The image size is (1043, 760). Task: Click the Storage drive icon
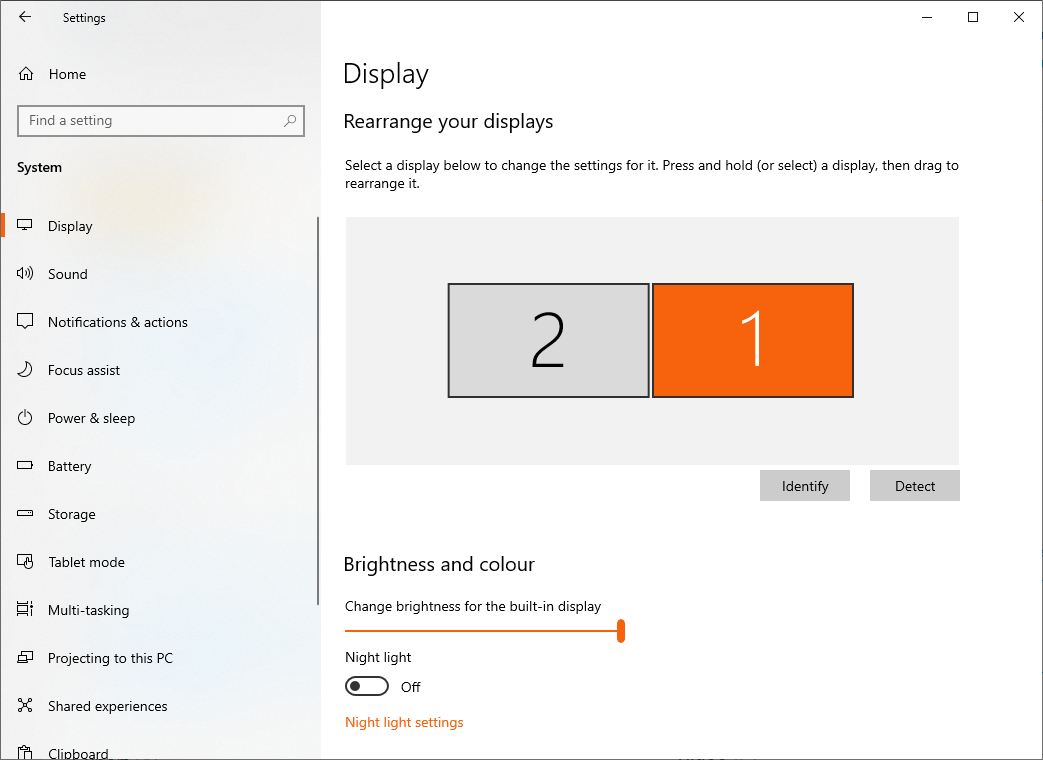point(25,513)
